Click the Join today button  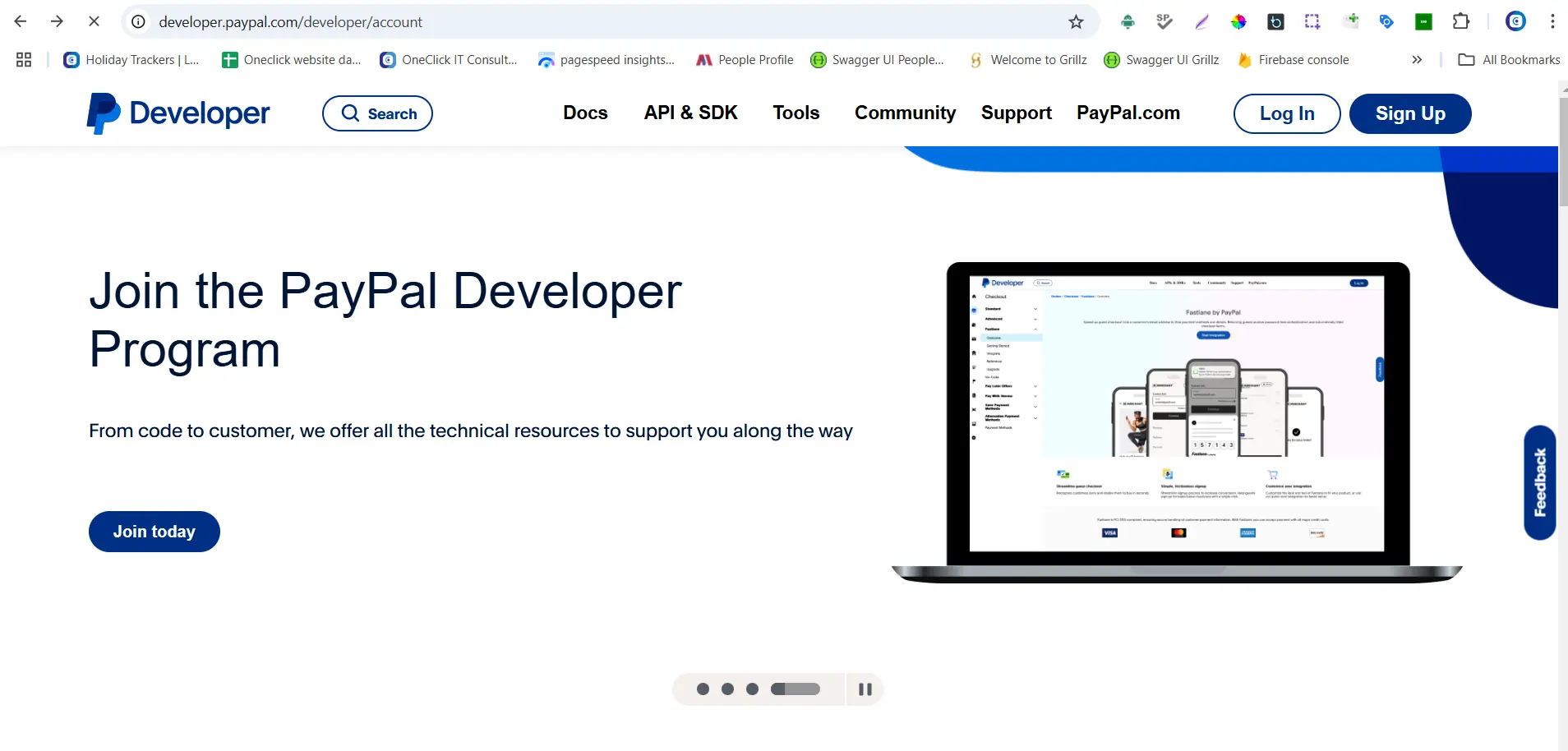click(154, 532)
